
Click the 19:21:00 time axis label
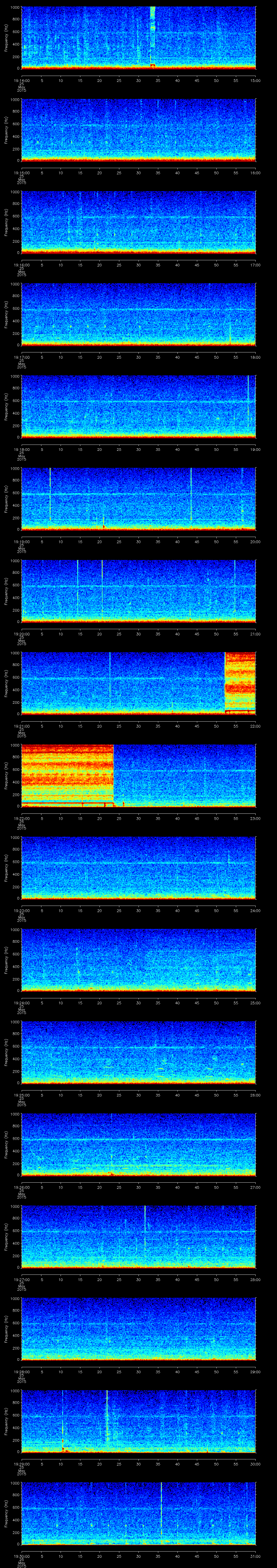click(21, 726)
